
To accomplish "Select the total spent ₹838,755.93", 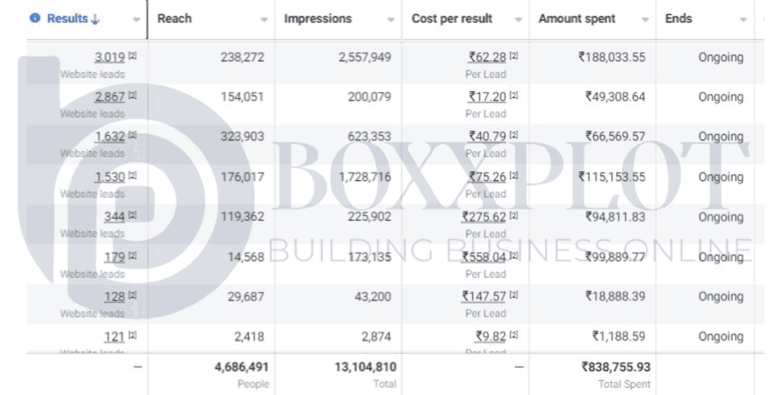I will point(616,367).
